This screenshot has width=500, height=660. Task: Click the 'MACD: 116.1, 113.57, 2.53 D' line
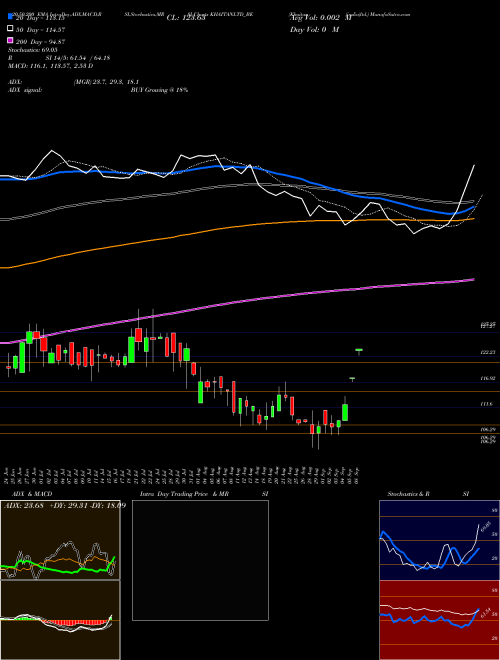point(51,66)
